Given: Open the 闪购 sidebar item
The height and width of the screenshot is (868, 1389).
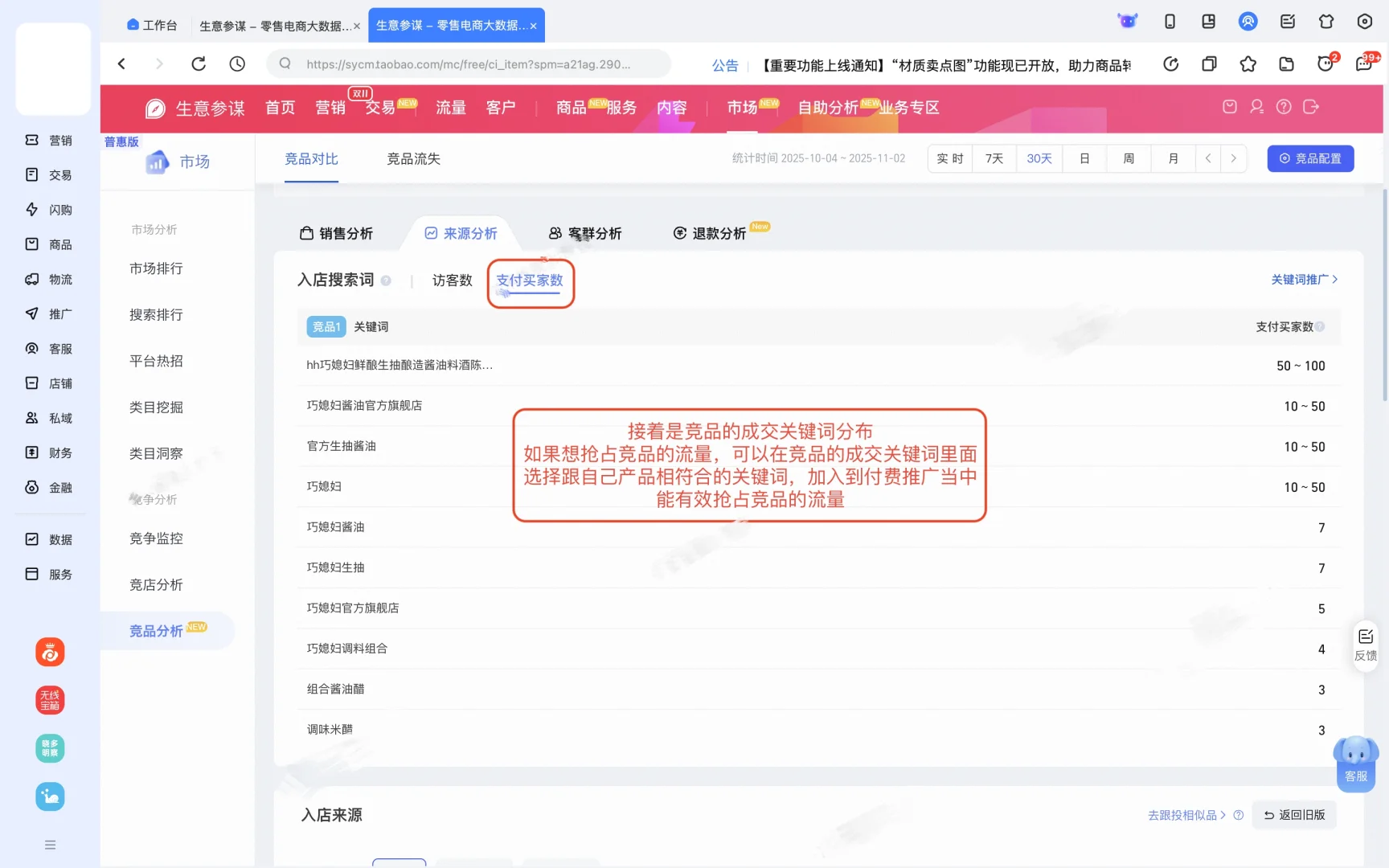Looking at the screenshot, I should click(49, 210).
